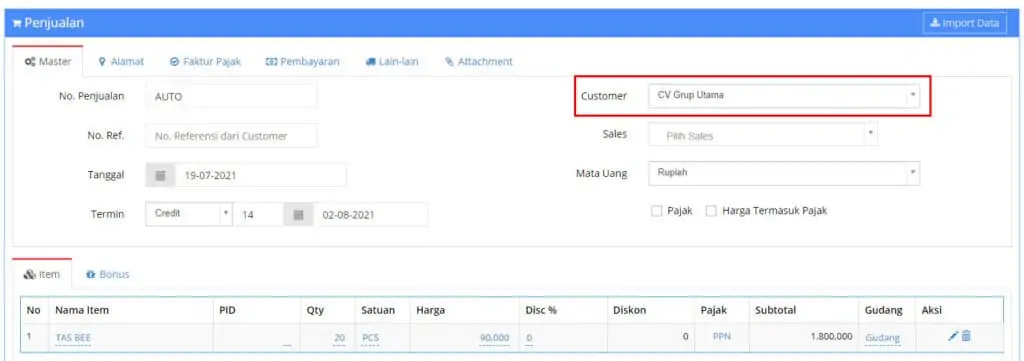This screenshot has height=361, width=1024.
Task: Open the Termin Credit dropdown
Action: (x=188, y=214)
